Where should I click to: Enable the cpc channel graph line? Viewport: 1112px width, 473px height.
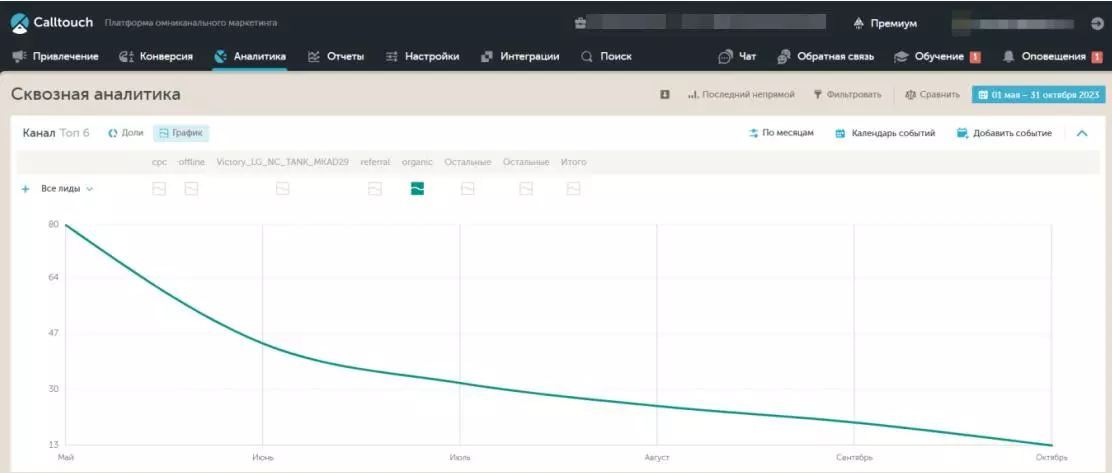[159, 188]
